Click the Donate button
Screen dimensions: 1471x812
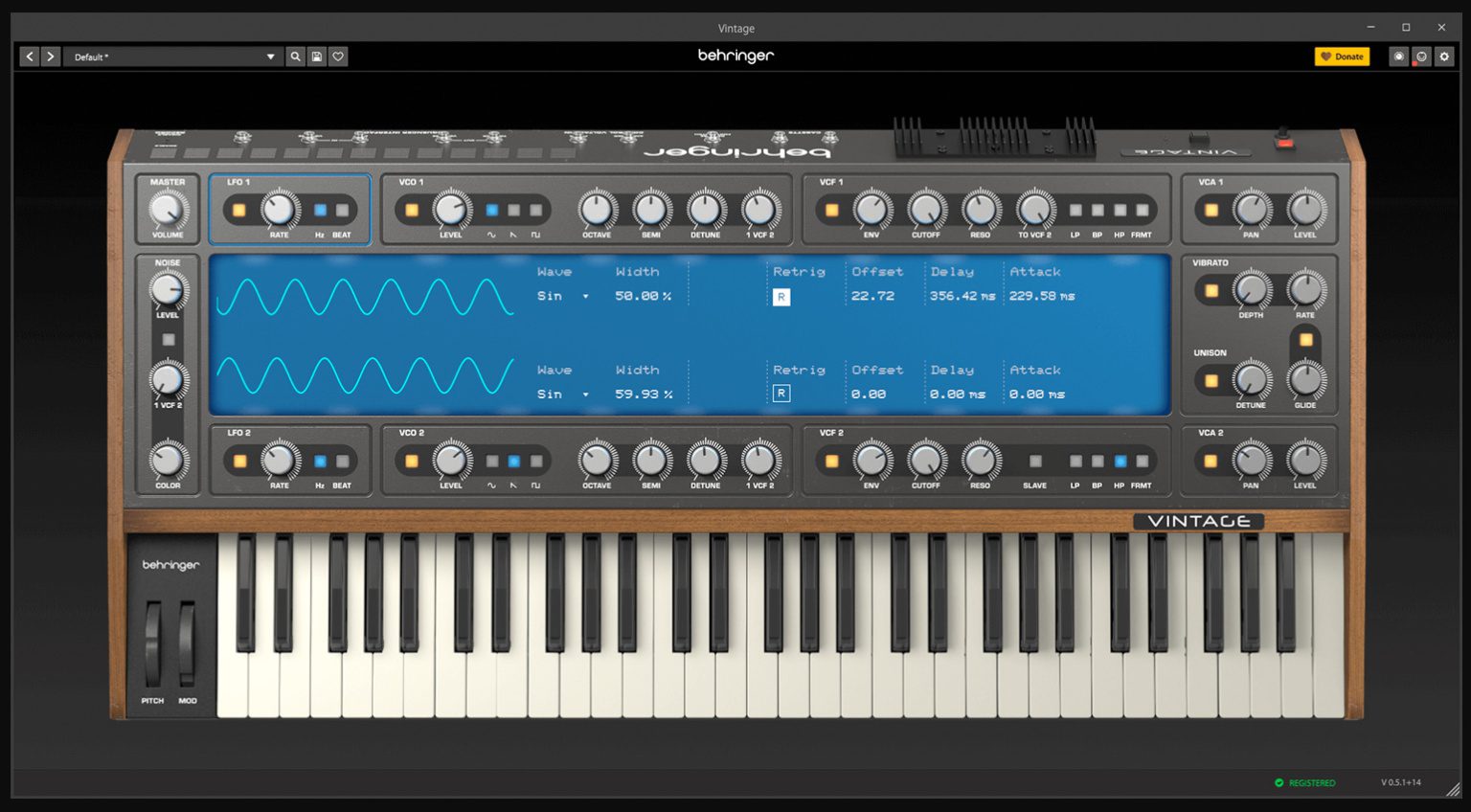[1342, 56]
